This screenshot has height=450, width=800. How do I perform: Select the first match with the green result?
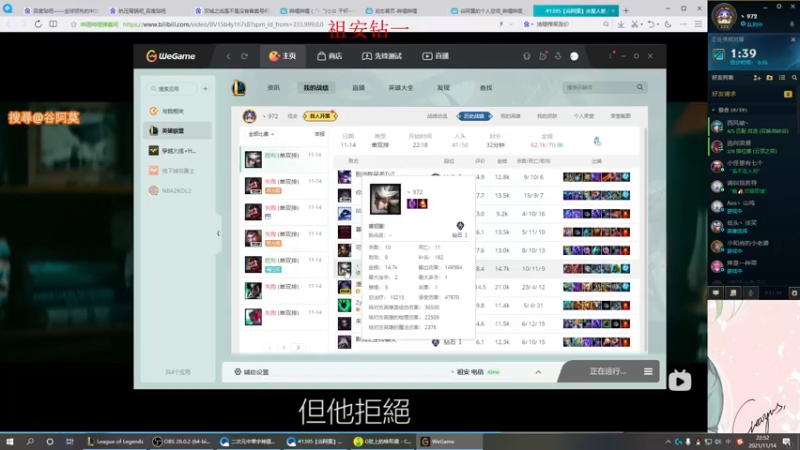[x=284, y=159]
